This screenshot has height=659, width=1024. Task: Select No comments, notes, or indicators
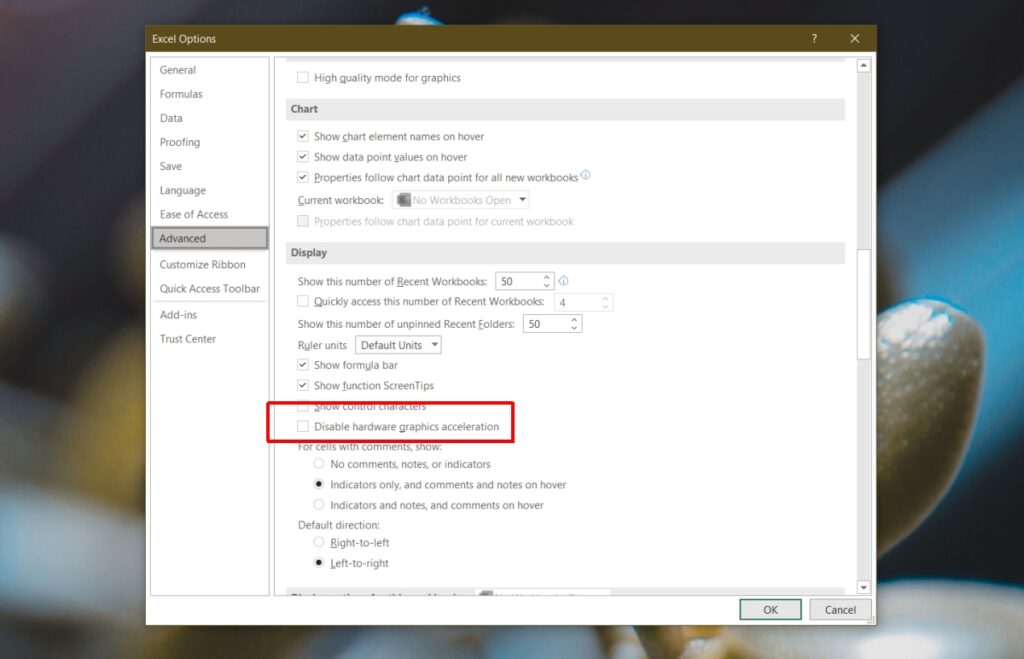coord(318,464)
